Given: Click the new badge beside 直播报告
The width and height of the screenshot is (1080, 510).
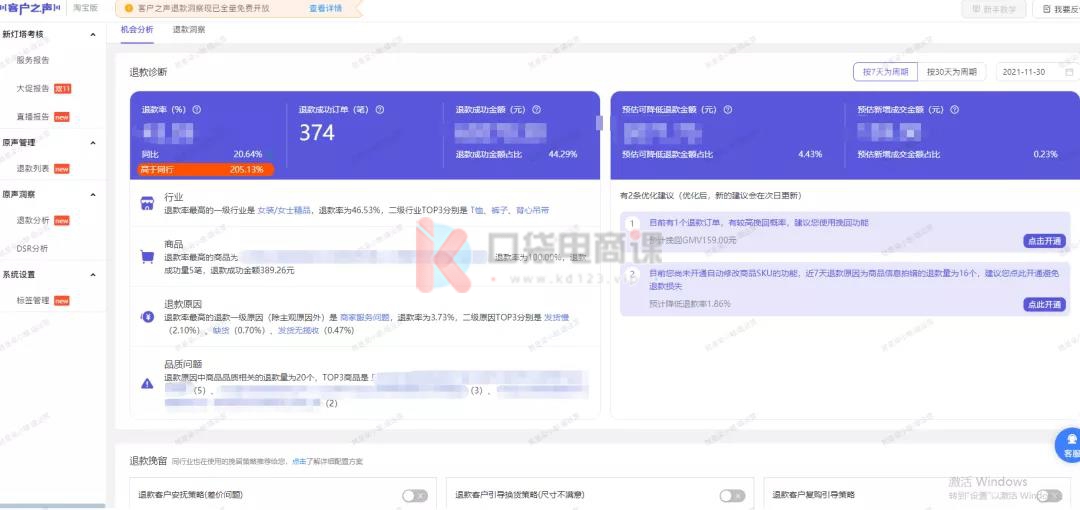Looking at the screenshot, I should click(x=63, y=116).
